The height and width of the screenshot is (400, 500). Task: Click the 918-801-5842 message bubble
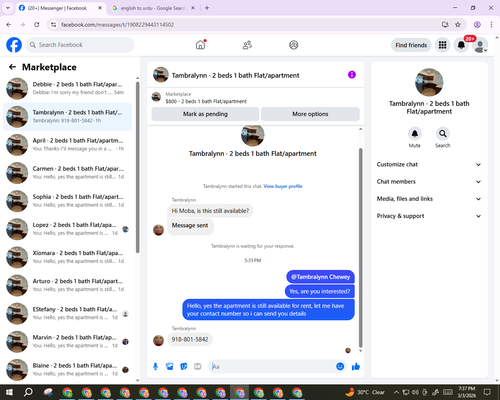point(190,339)
